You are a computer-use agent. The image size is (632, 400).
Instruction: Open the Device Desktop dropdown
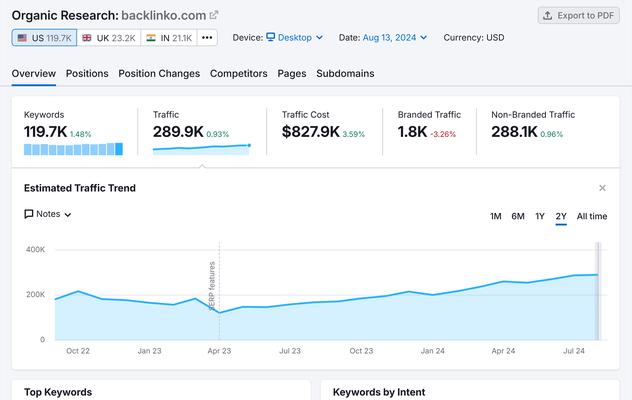(295, 38)
